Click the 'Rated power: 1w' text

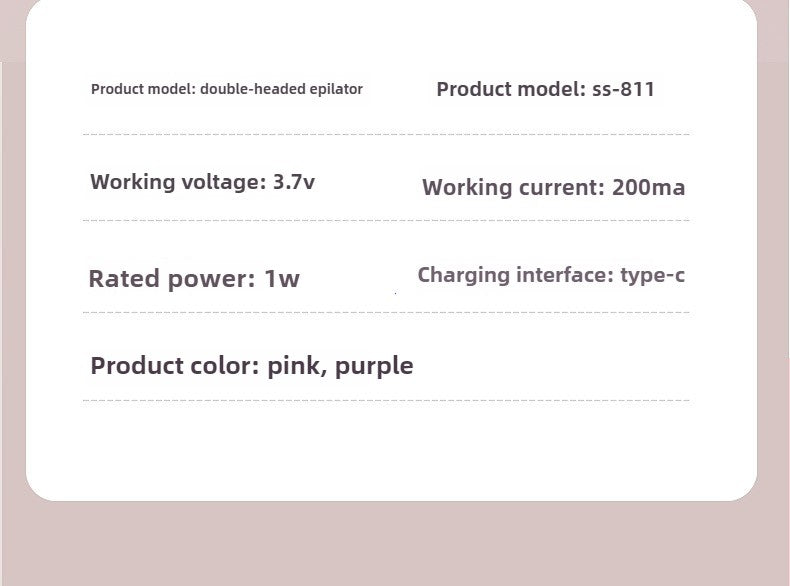[194, 279]
